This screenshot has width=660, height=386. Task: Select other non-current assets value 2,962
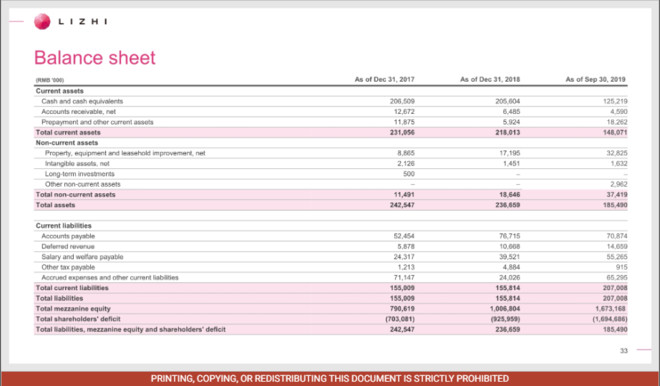pyautogui.click(x=618, y=184)
